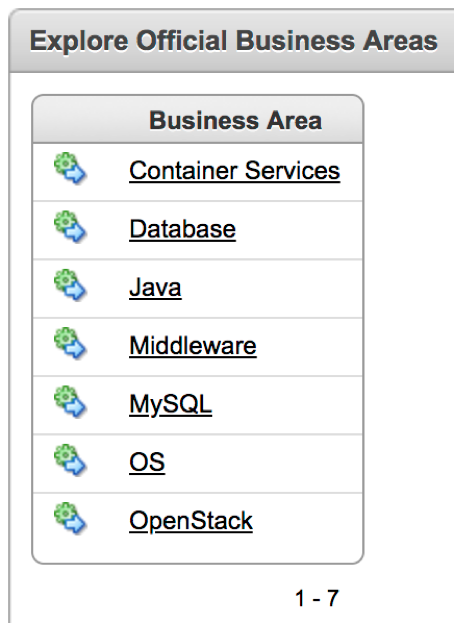Screen dimensions: 454x623
Task: Select the gear-arrow icon next to MySQL
Action: coord(70,402)
